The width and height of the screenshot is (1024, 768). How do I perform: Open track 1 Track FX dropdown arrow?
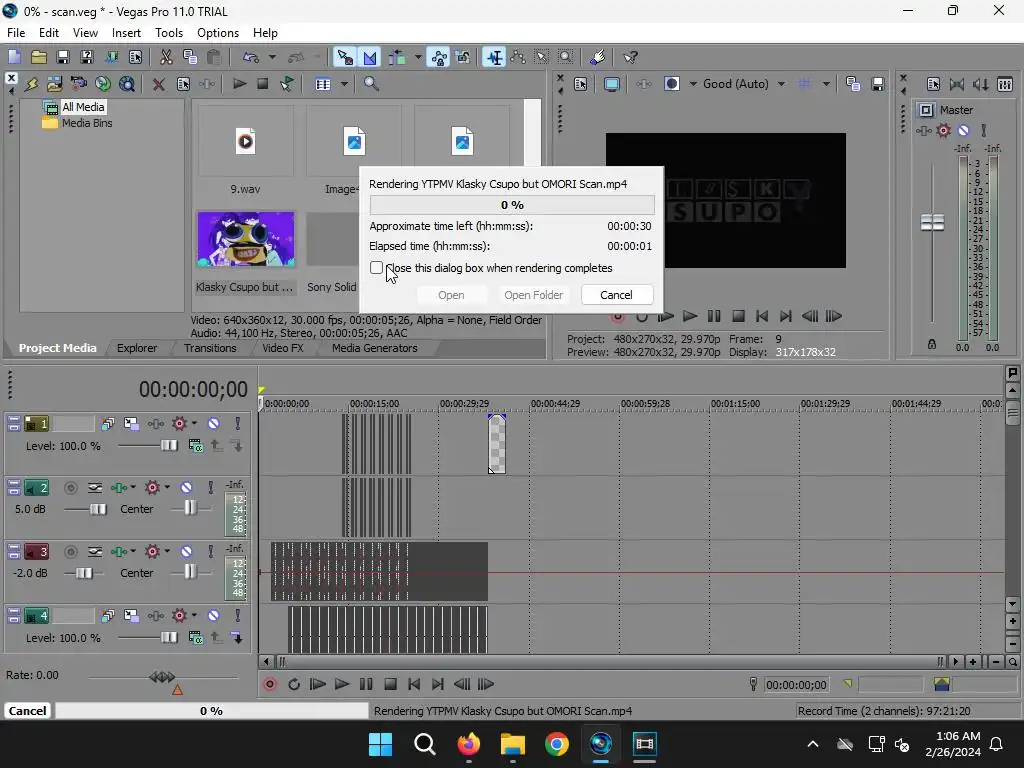coord(194,423)
